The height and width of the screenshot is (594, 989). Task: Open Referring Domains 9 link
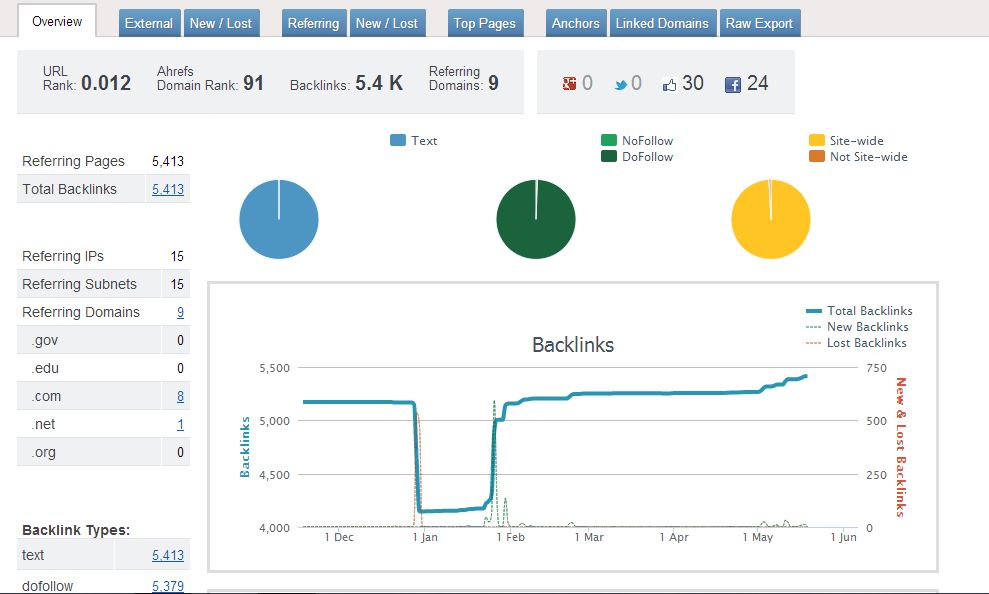coord(180,312)
